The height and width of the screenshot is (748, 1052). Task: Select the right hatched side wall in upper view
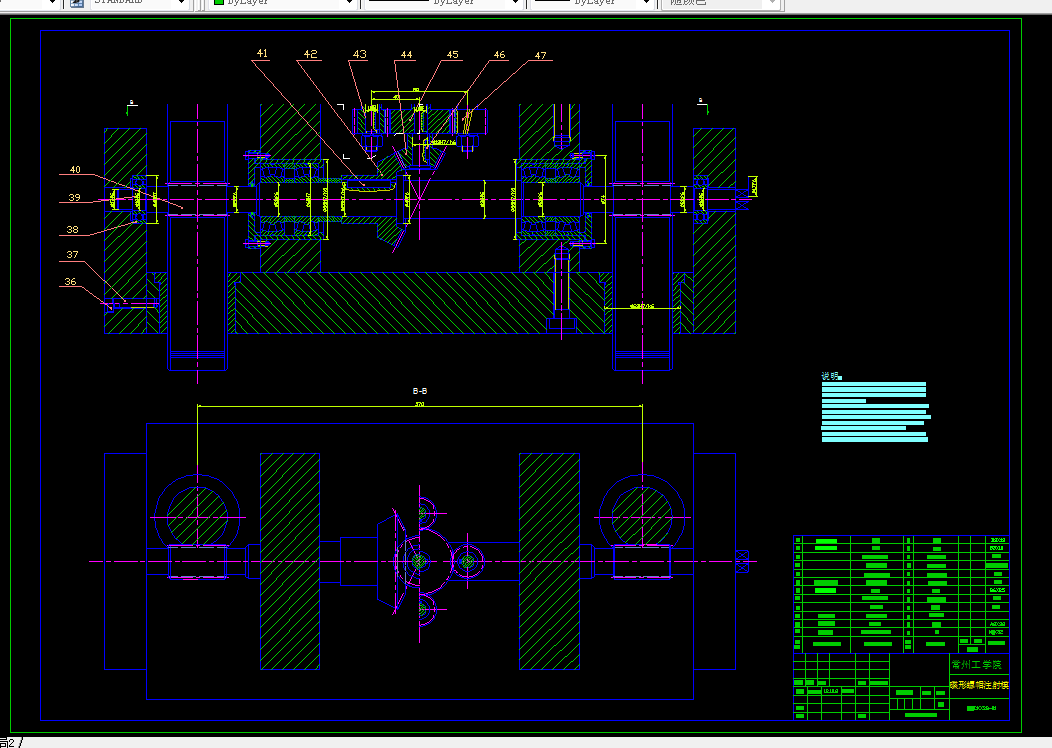click(x=715, y=231)
